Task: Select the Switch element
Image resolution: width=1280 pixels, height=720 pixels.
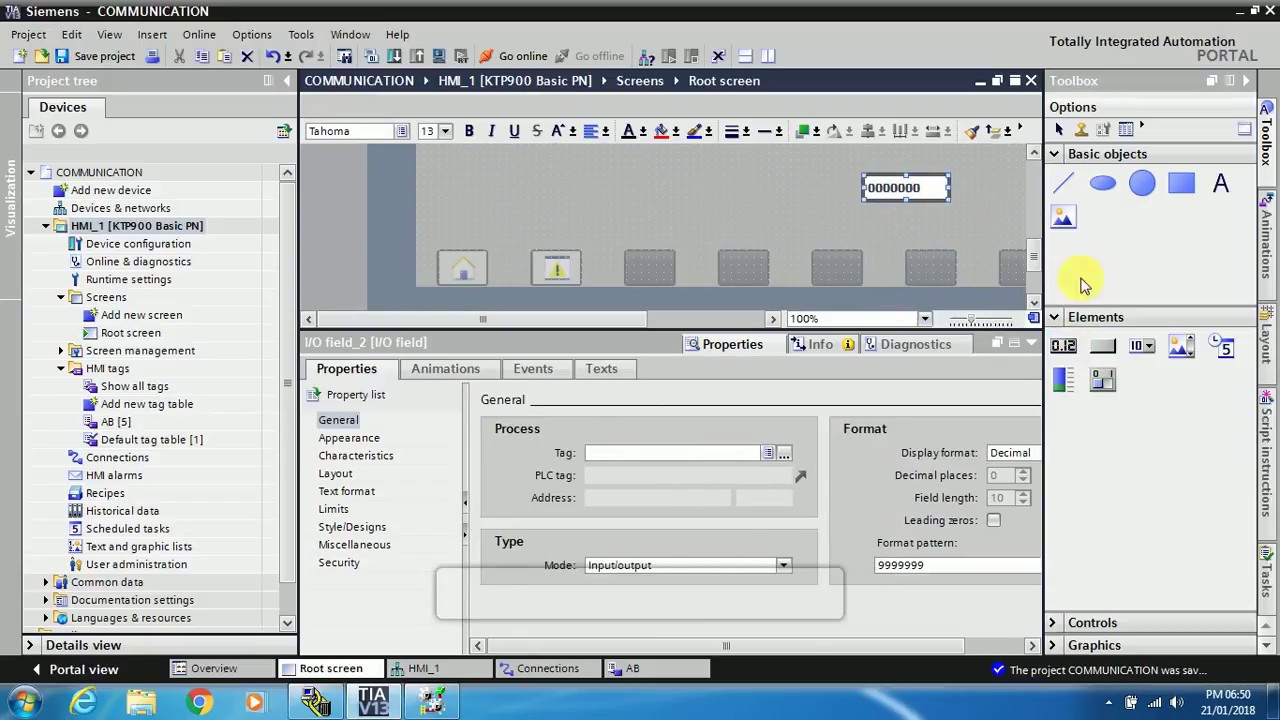Action: pyautogui.click(x=1102, y=379)
